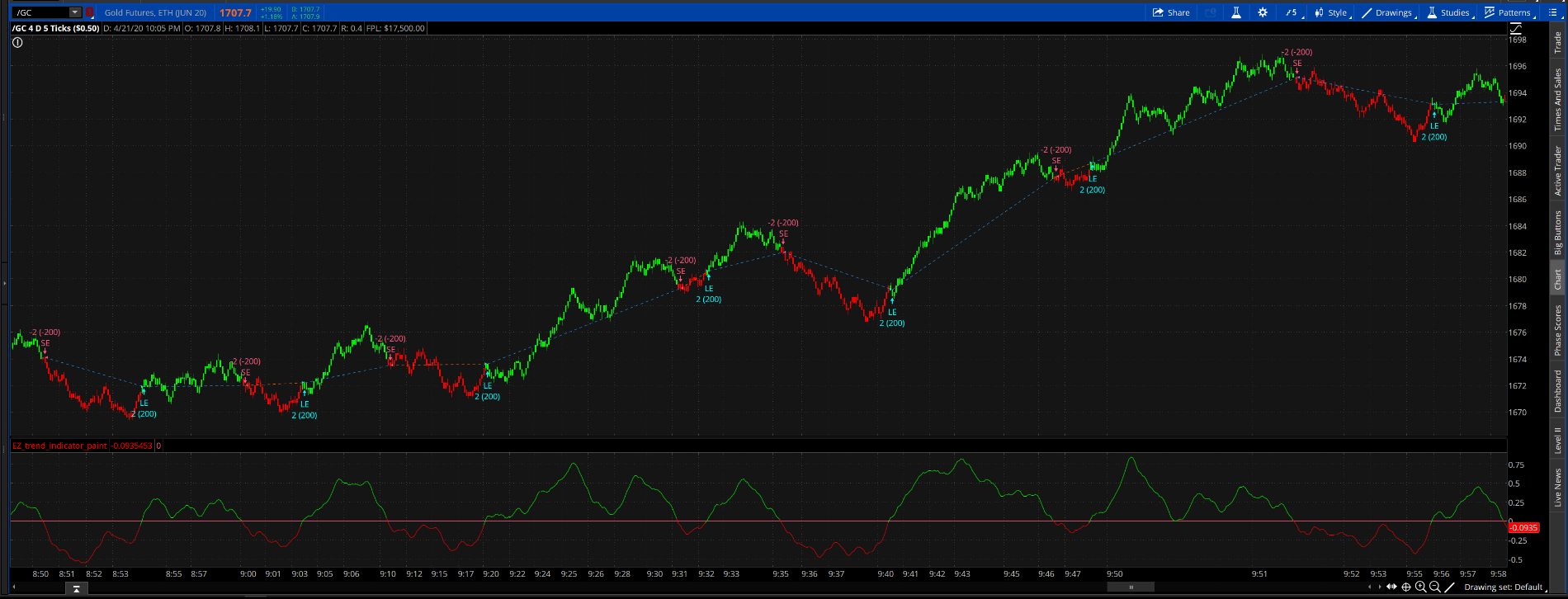Open the Studies dropdown
The height and width of the screenshot is (599, 1568).
click(1449, 12)
